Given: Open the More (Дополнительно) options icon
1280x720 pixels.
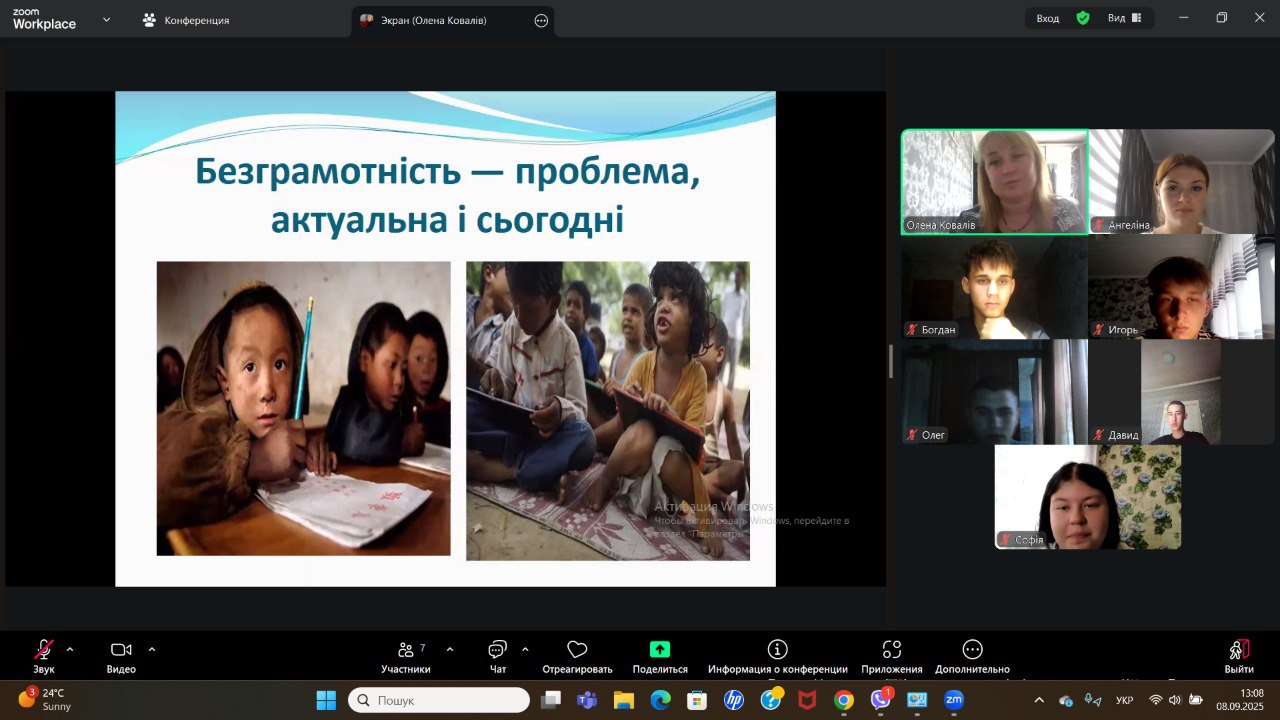Looking at the screenshot, I should (x=972, y=650).
